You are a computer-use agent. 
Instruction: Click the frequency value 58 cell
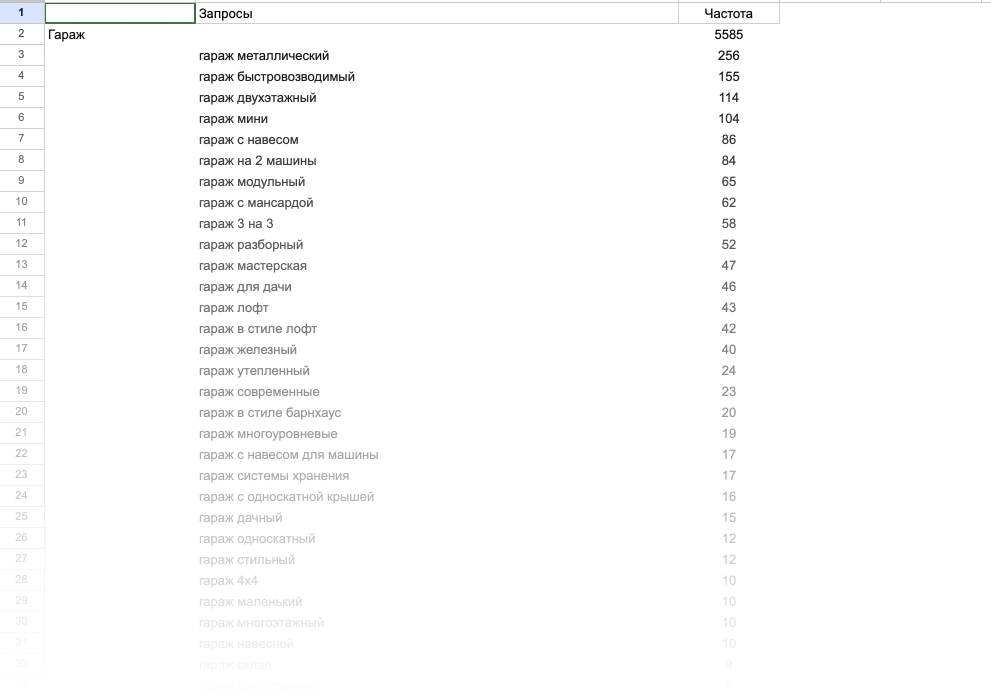point(728,224)
